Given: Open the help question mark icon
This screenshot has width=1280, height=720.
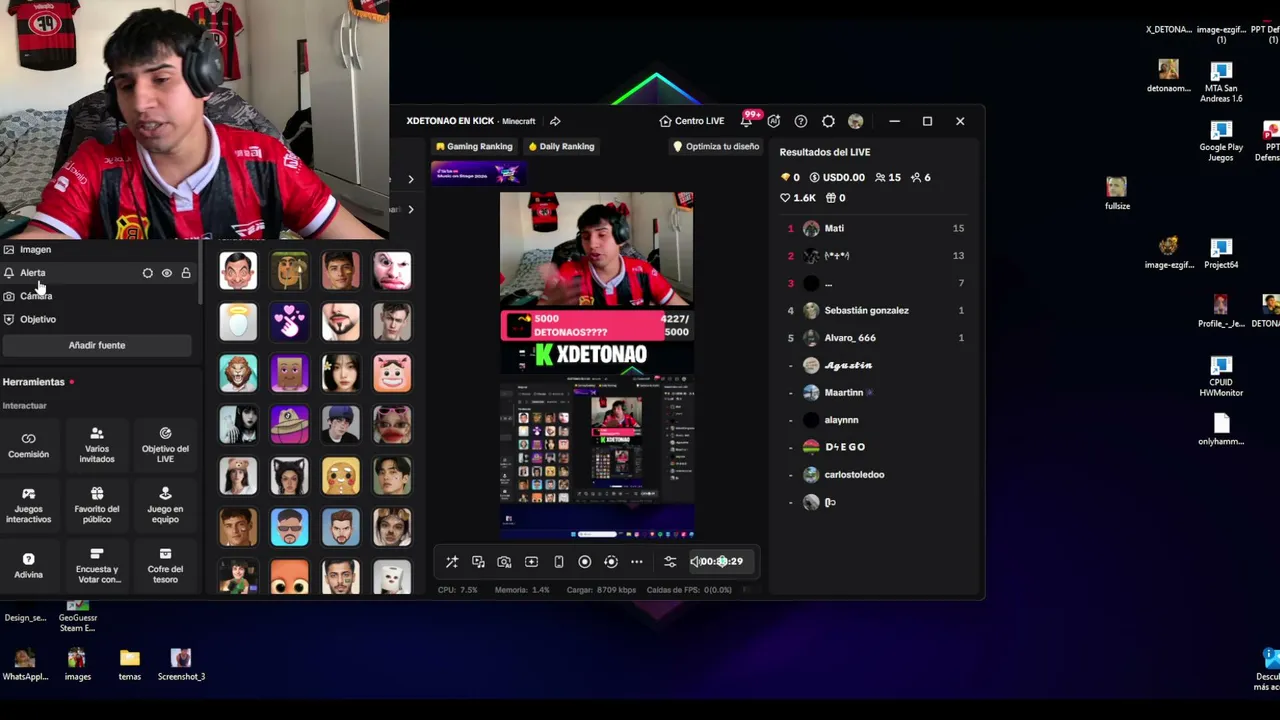Looking at the screenshot, I should [801, 121].
